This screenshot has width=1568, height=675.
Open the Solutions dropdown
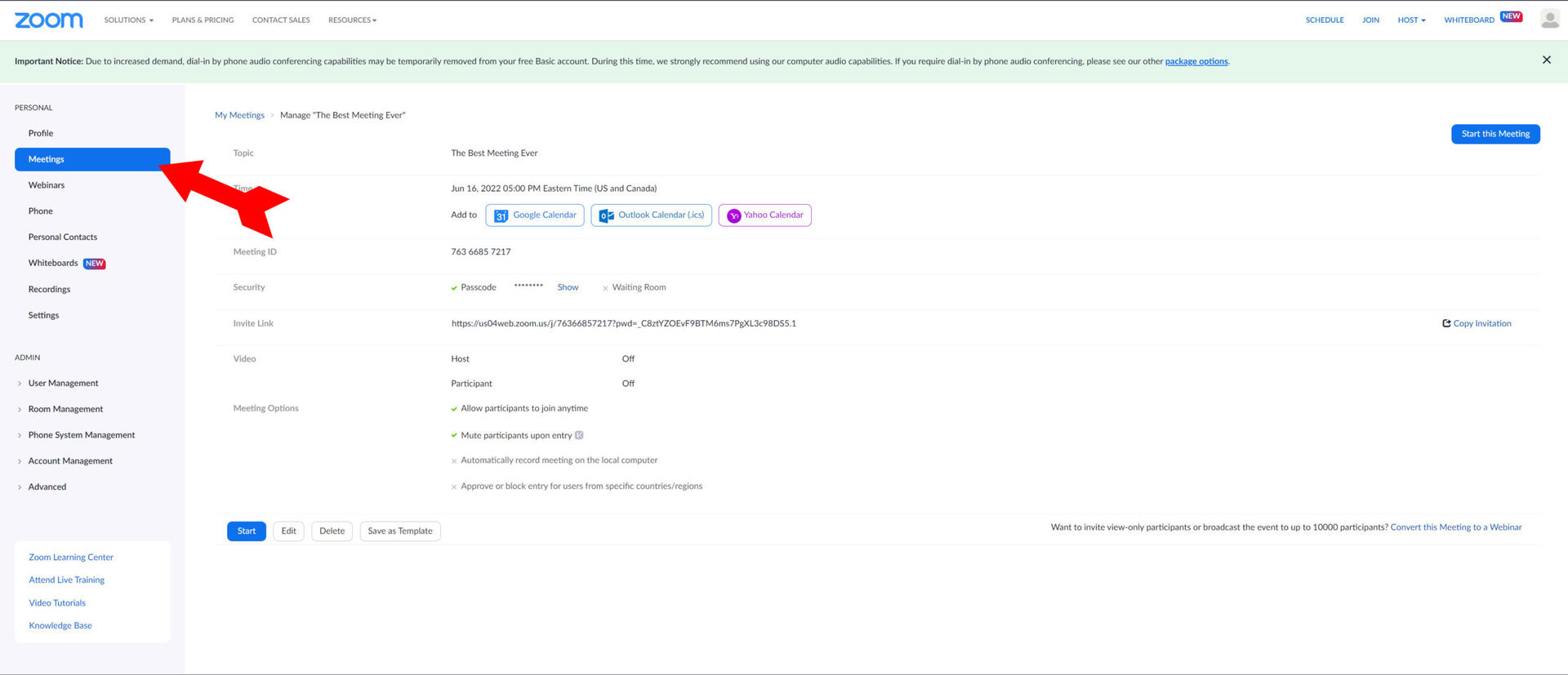click(128, 20)
